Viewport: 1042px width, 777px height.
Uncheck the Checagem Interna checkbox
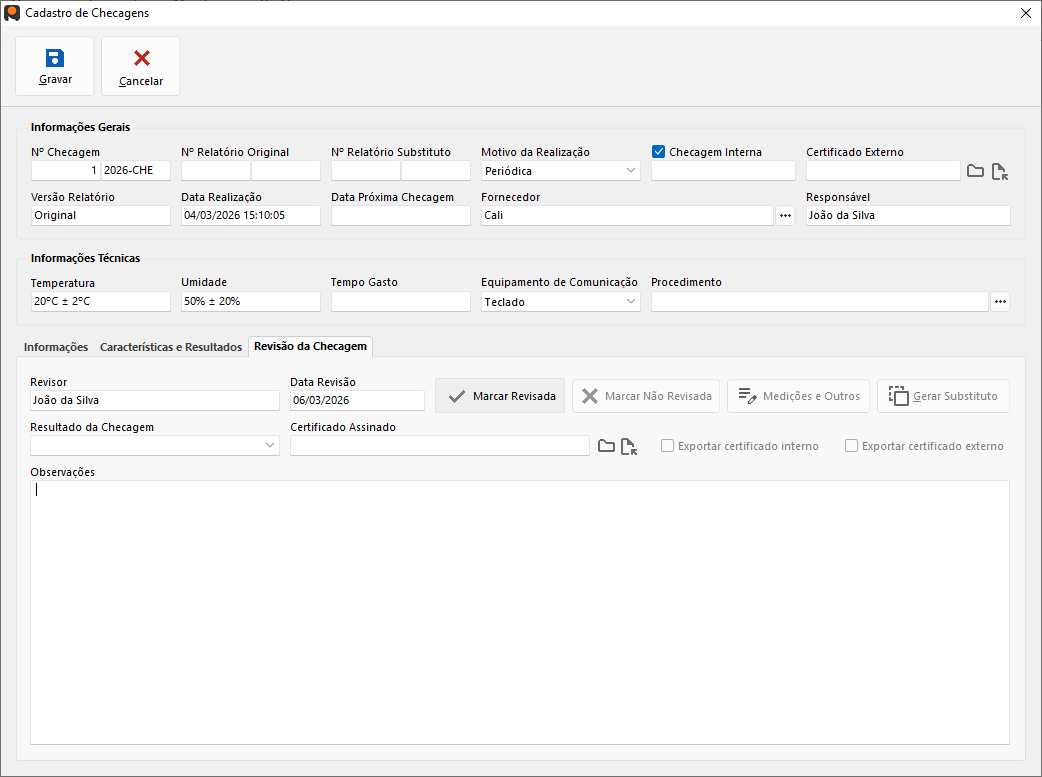pyautogui.click(x=659, y=152)
